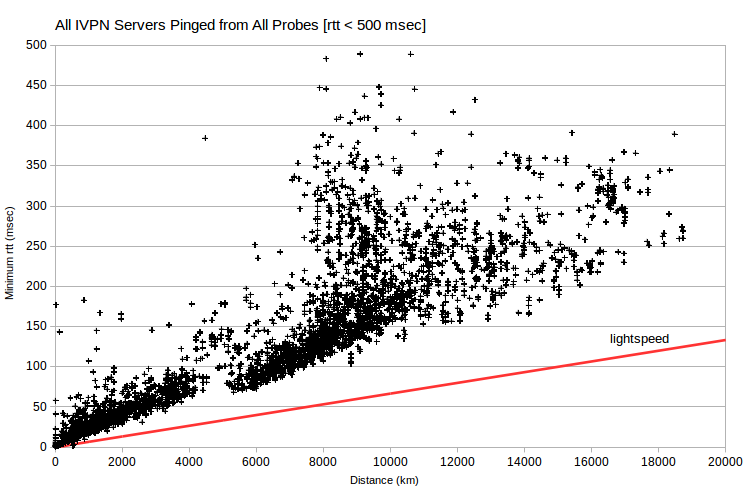Click the 6000 x-axis label
The height and width of the screenshot is (489, 745).
click(256, 461)
